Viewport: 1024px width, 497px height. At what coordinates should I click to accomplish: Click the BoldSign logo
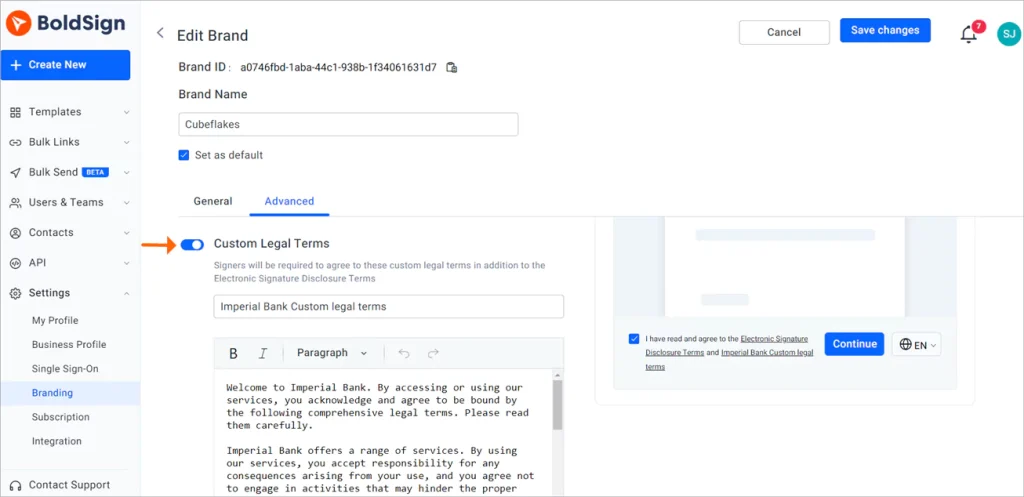coord(65,24)
